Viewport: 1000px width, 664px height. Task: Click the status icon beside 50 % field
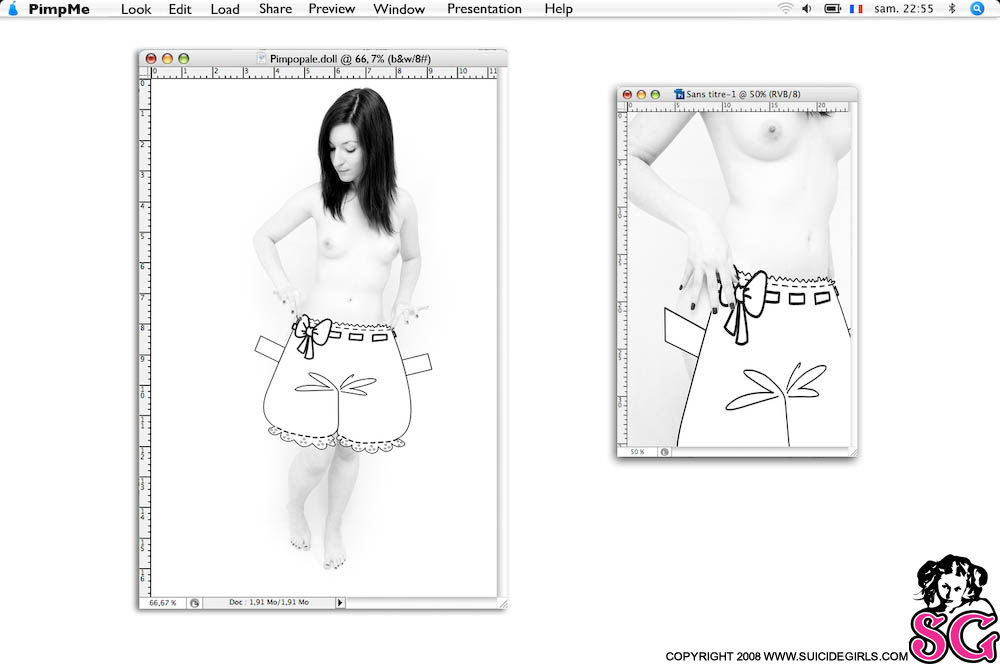coord(665,452)
